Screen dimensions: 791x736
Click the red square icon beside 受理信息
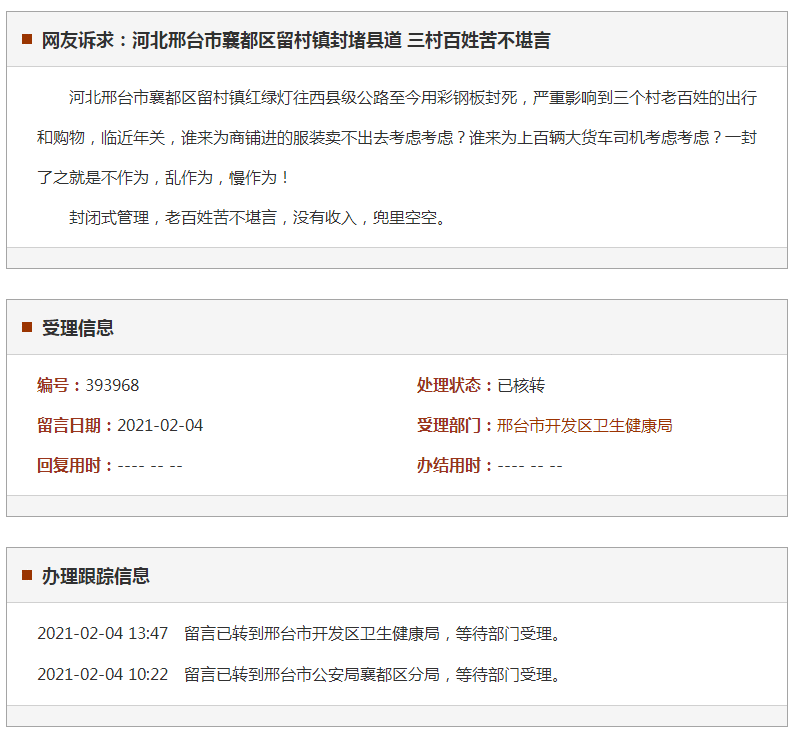(27, 327)
